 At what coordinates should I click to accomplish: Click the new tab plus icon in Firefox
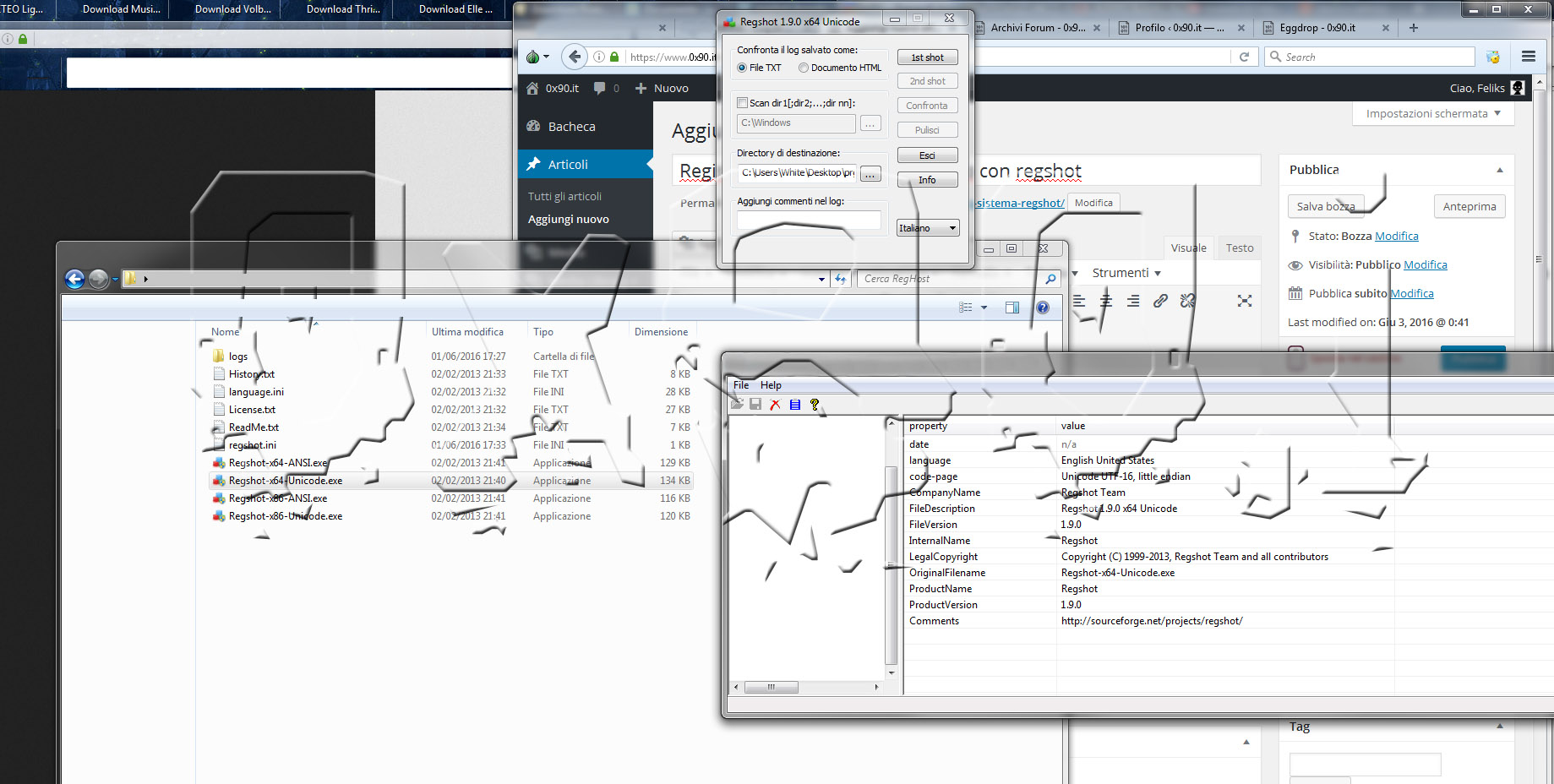1414,28
